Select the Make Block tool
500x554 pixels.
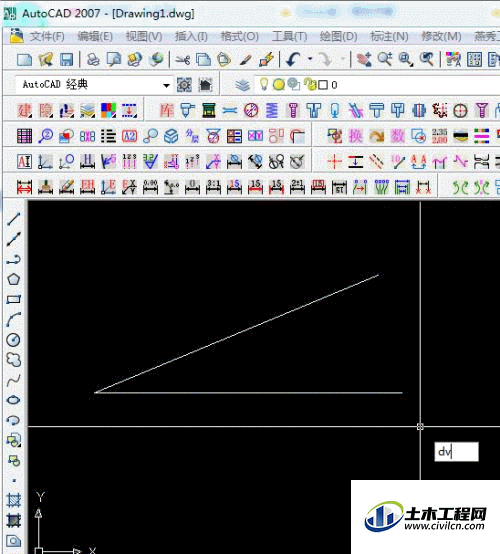click(x=14, y=460)
